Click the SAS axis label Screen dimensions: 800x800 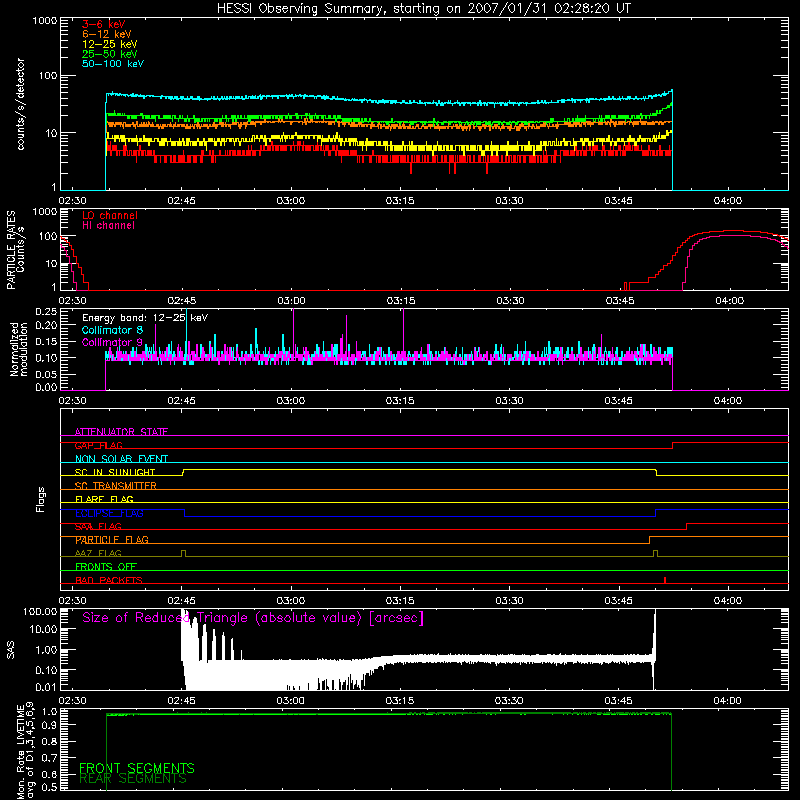(11, 650)
